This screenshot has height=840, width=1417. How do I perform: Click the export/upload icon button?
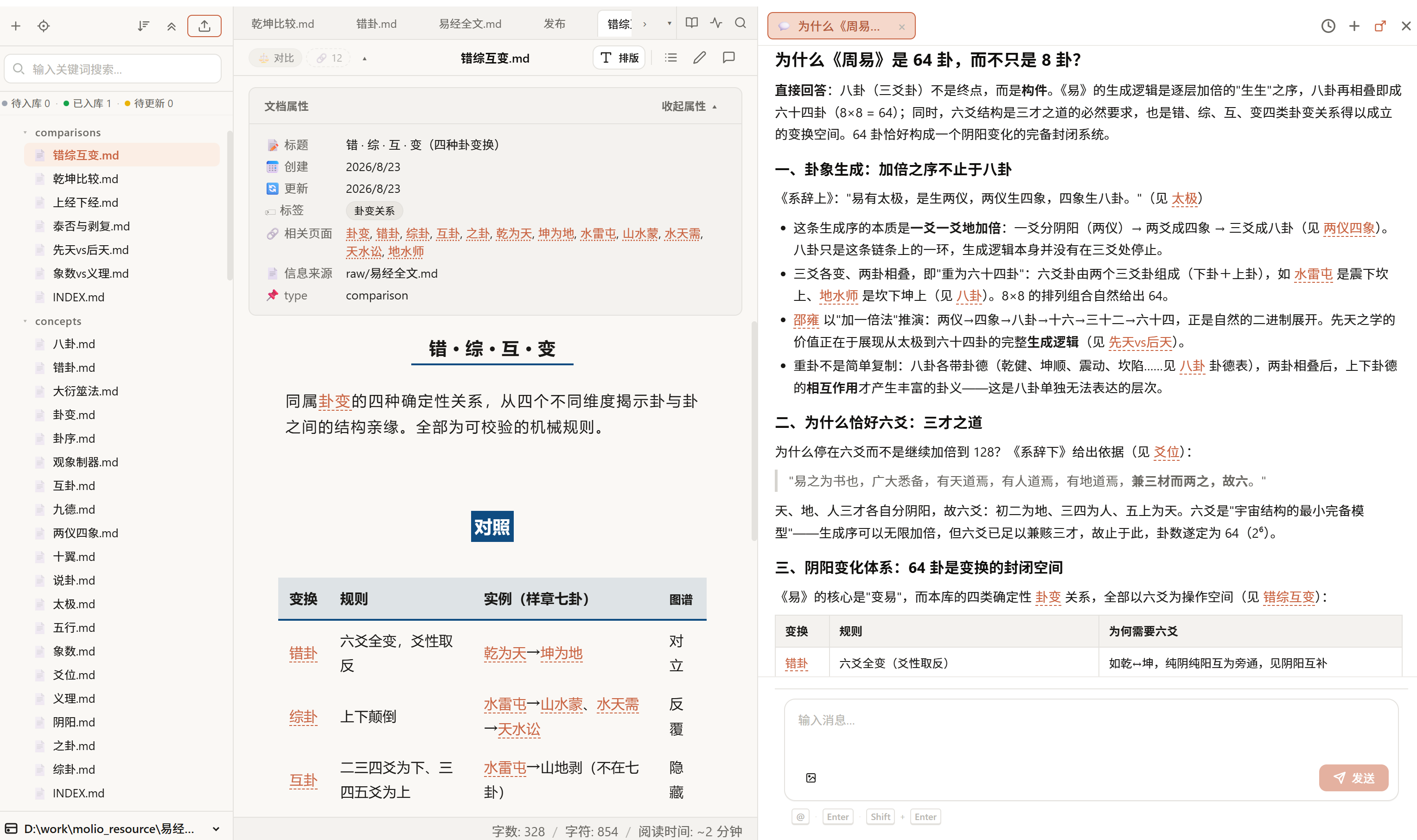204,26
